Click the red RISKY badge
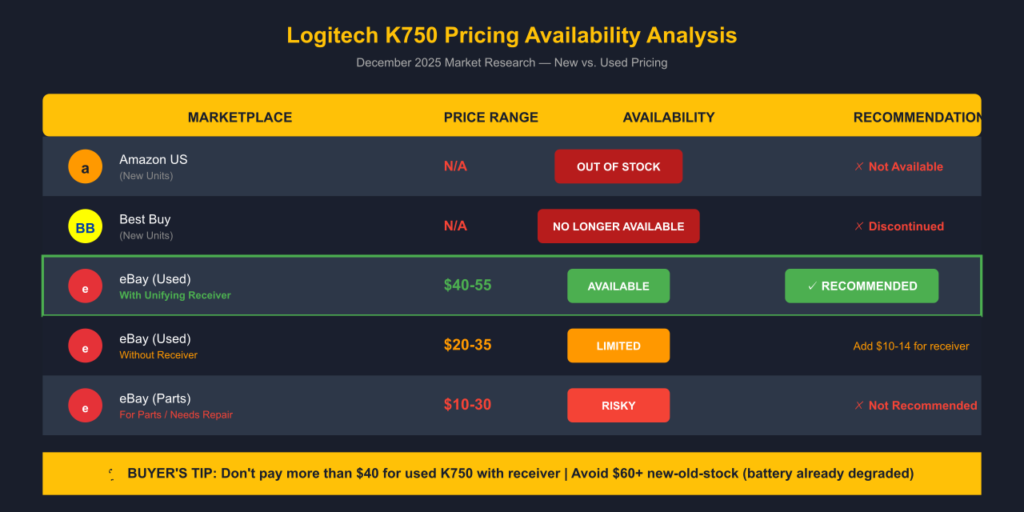This screenshot has width=1024, height=512. 618,406
